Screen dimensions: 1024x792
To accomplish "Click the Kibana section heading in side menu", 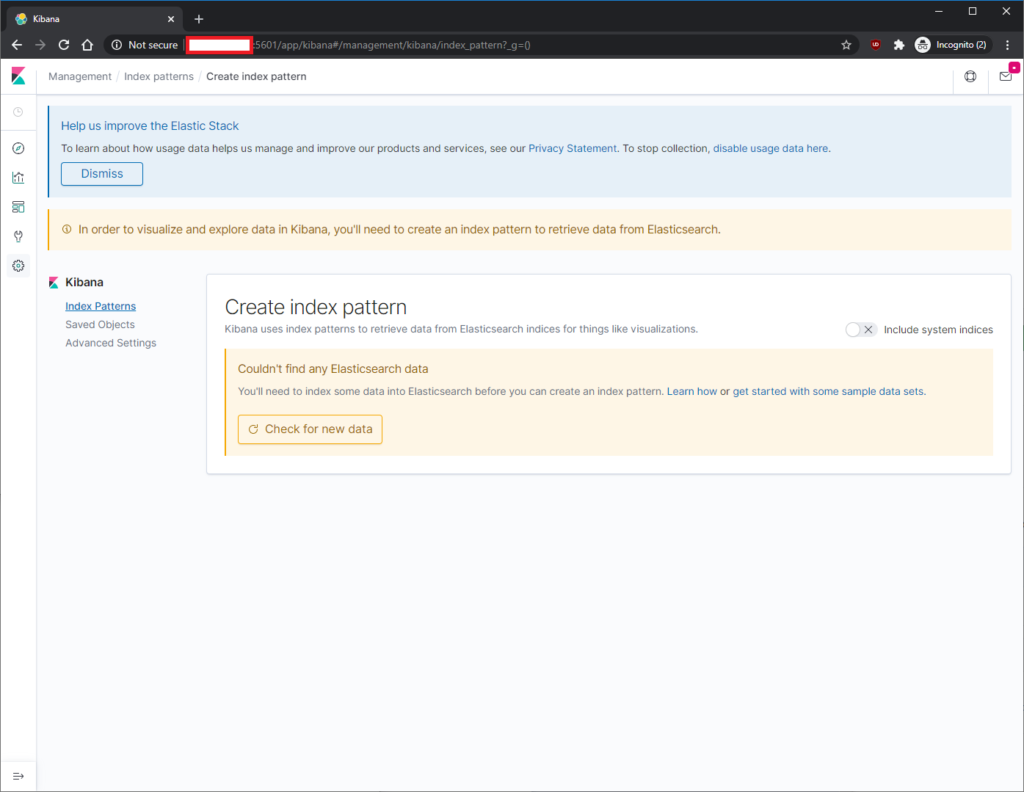I will coord(84,282).
